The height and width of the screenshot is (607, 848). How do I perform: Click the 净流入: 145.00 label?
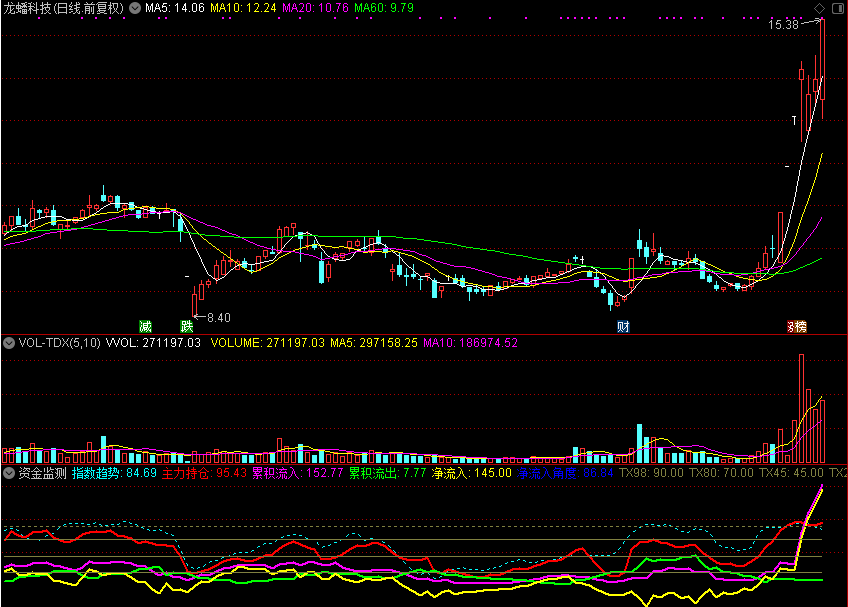coord(472,473)
